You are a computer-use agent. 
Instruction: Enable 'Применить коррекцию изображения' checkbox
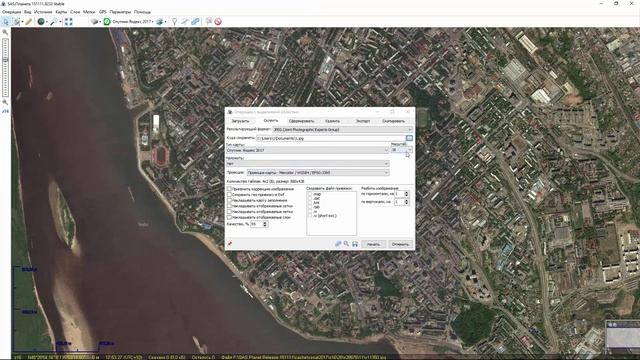tap(229, 189)
